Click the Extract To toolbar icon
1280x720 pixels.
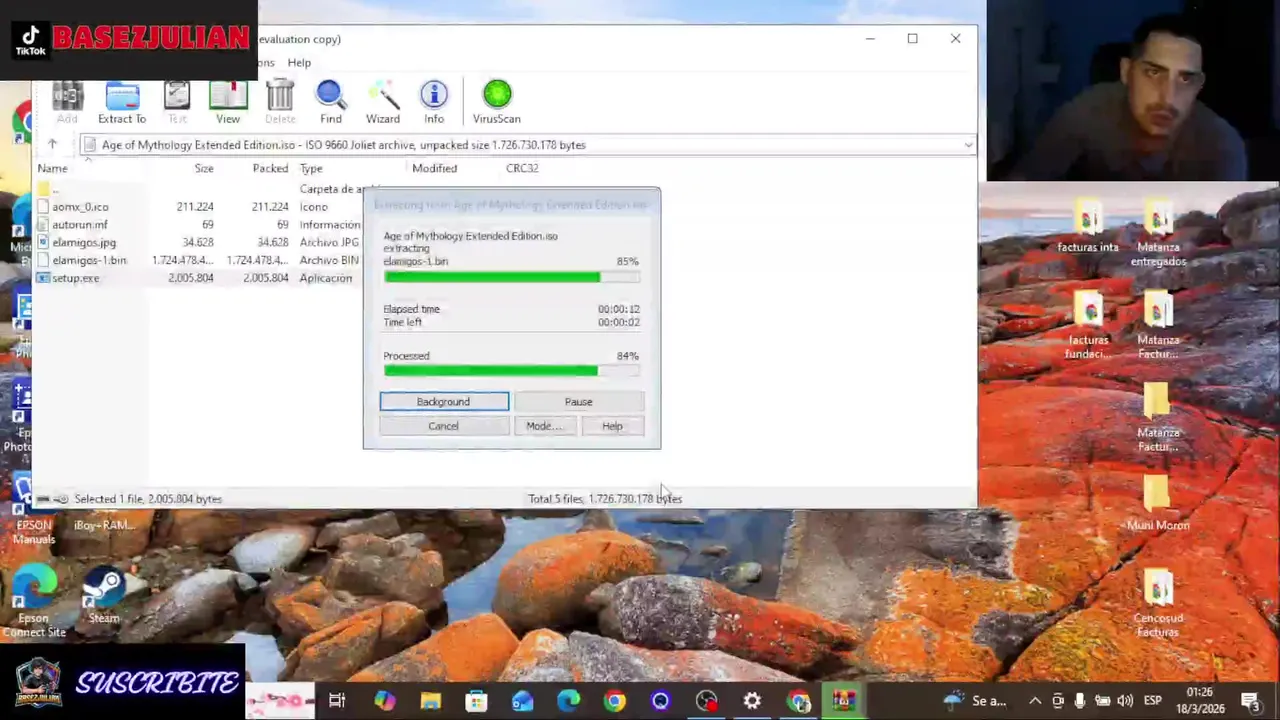pyautogui.click(x=122, y=103)
